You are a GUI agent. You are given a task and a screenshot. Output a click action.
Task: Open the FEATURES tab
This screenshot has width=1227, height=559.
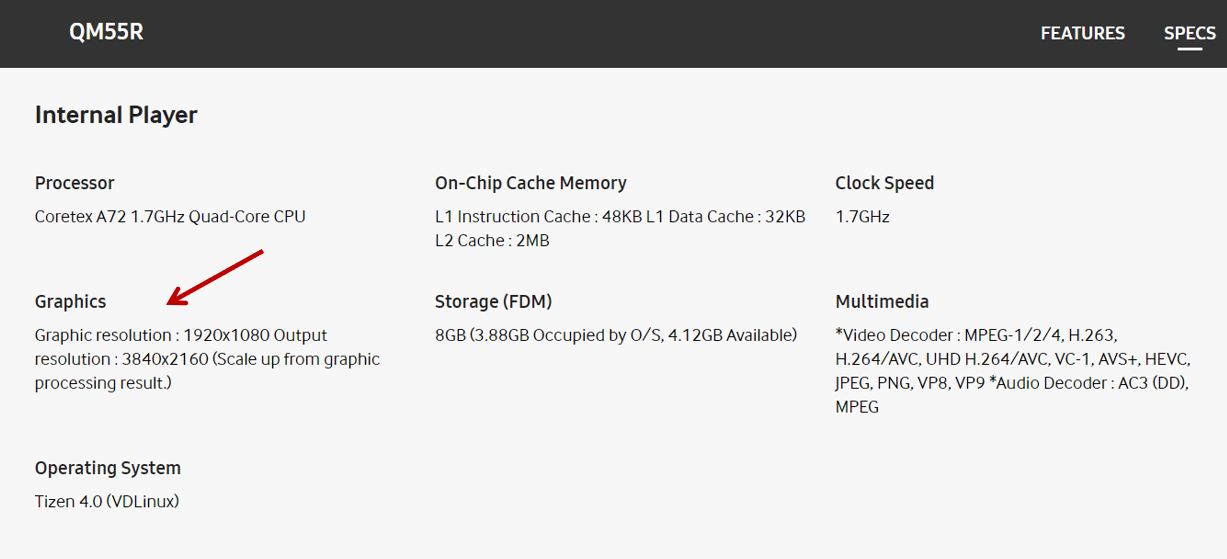(1082, 33)
